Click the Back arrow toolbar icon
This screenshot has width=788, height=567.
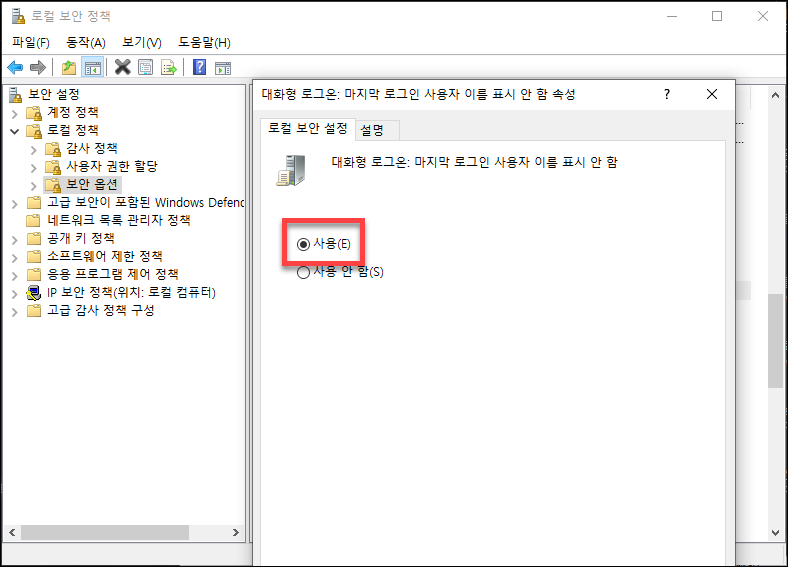[15, 67]
